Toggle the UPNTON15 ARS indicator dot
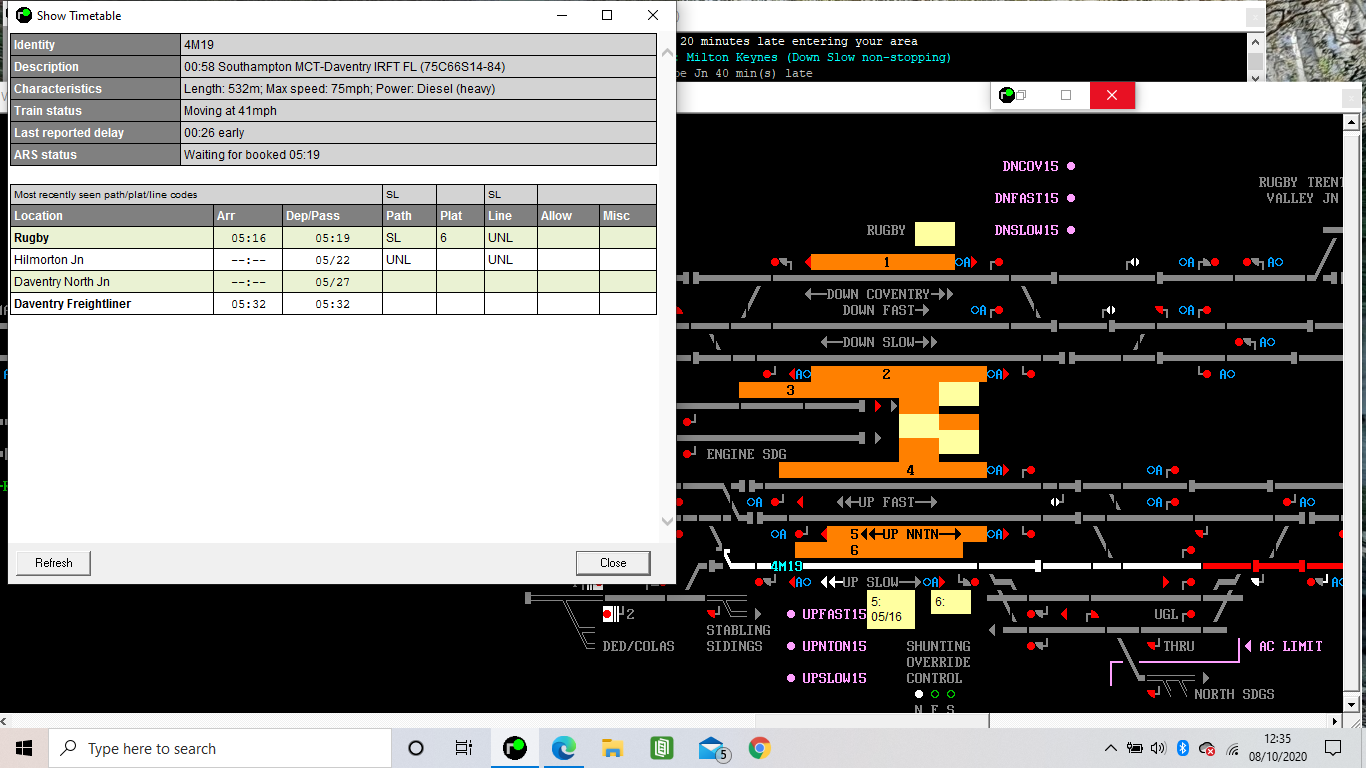Viewport: 1366px width, 768px height. tap(791, 646)
